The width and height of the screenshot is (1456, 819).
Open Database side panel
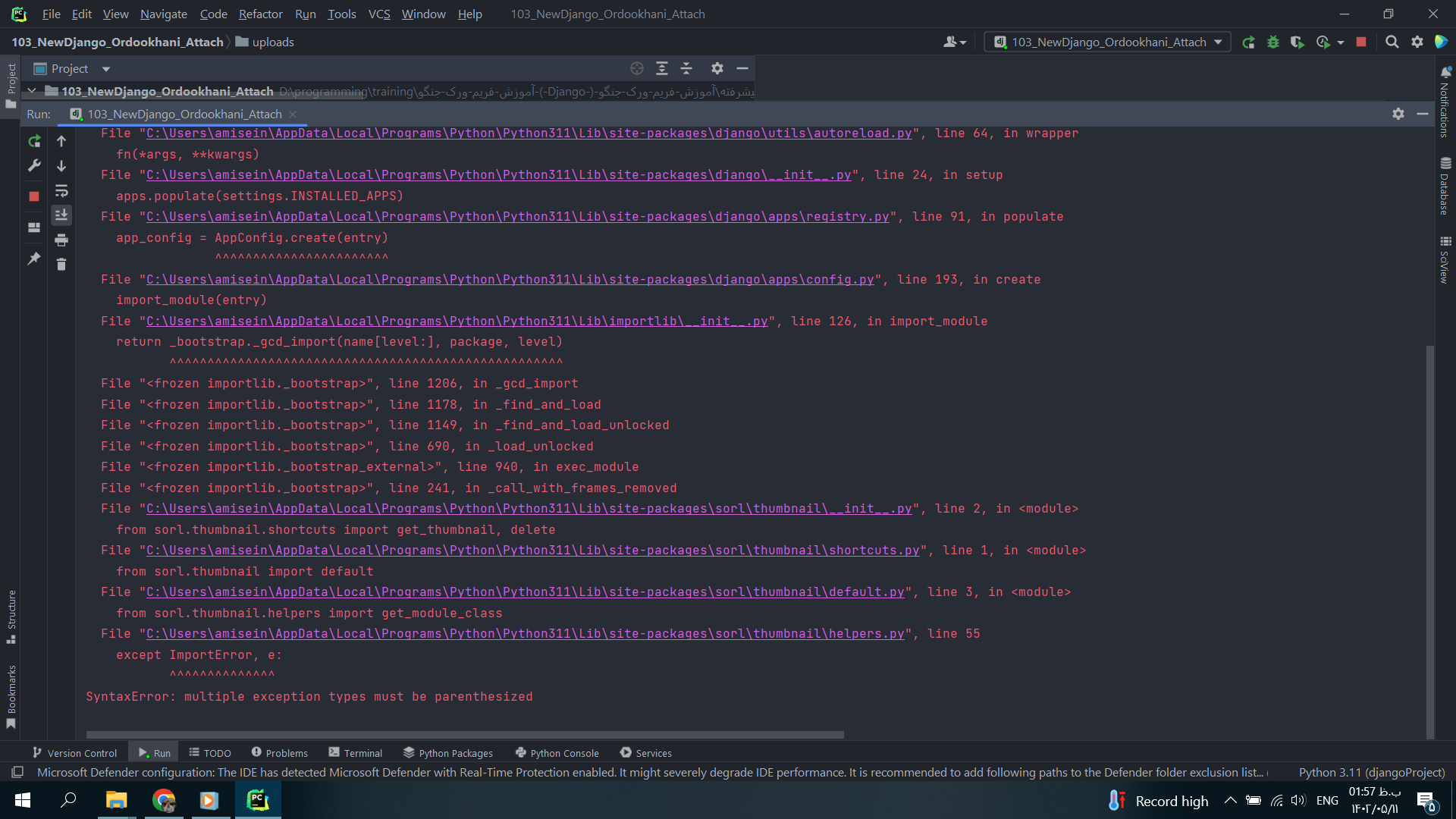(x=1445, y=186)
